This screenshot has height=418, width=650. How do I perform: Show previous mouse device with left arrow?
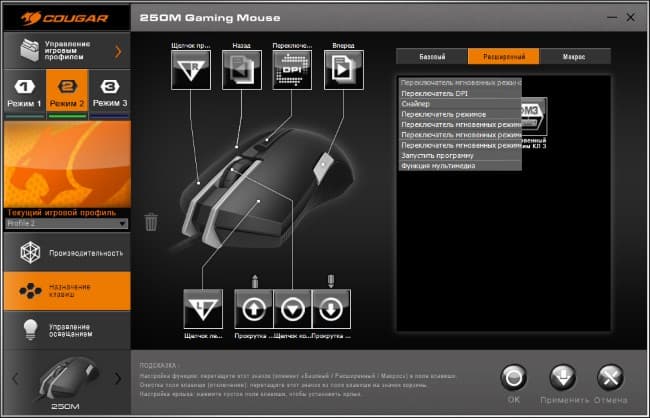pos(15,378)
